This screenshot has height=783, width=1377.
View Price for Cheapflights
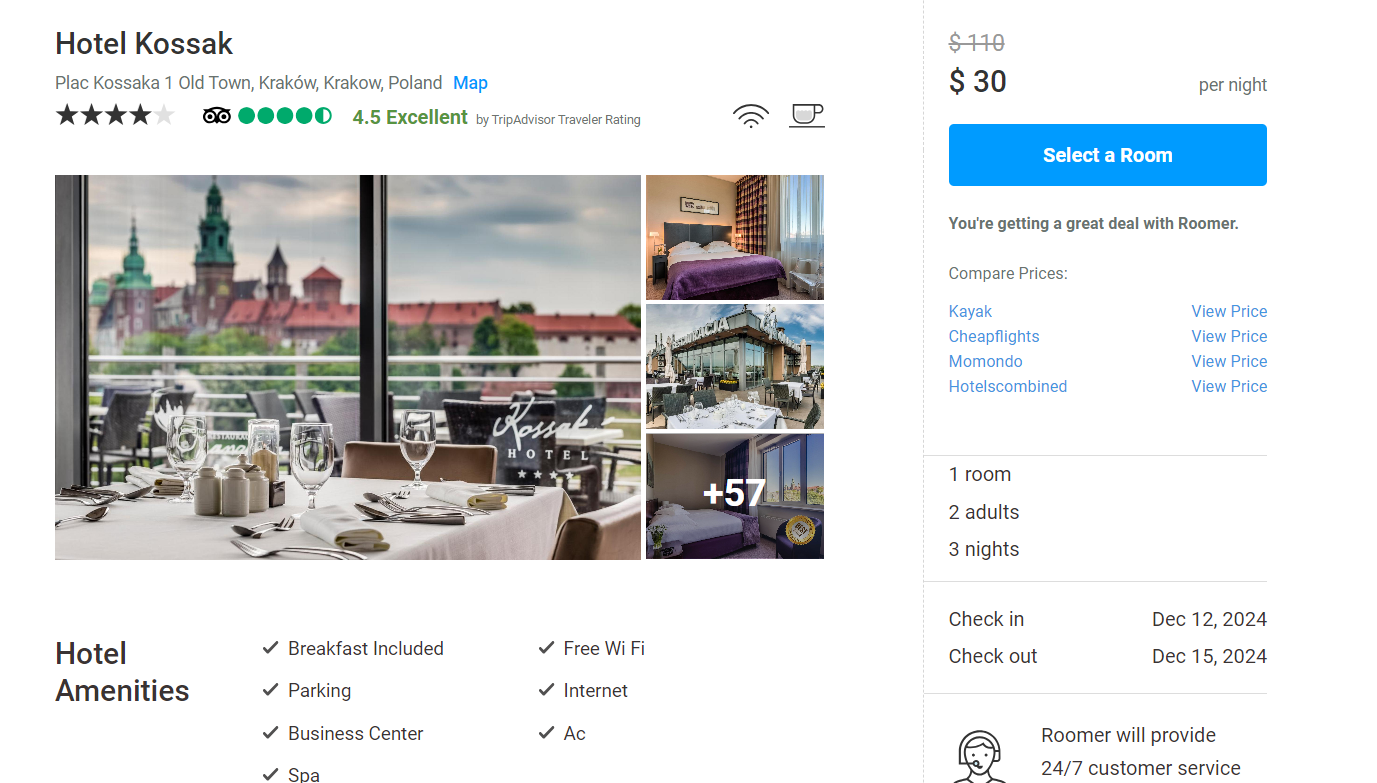1229,336
